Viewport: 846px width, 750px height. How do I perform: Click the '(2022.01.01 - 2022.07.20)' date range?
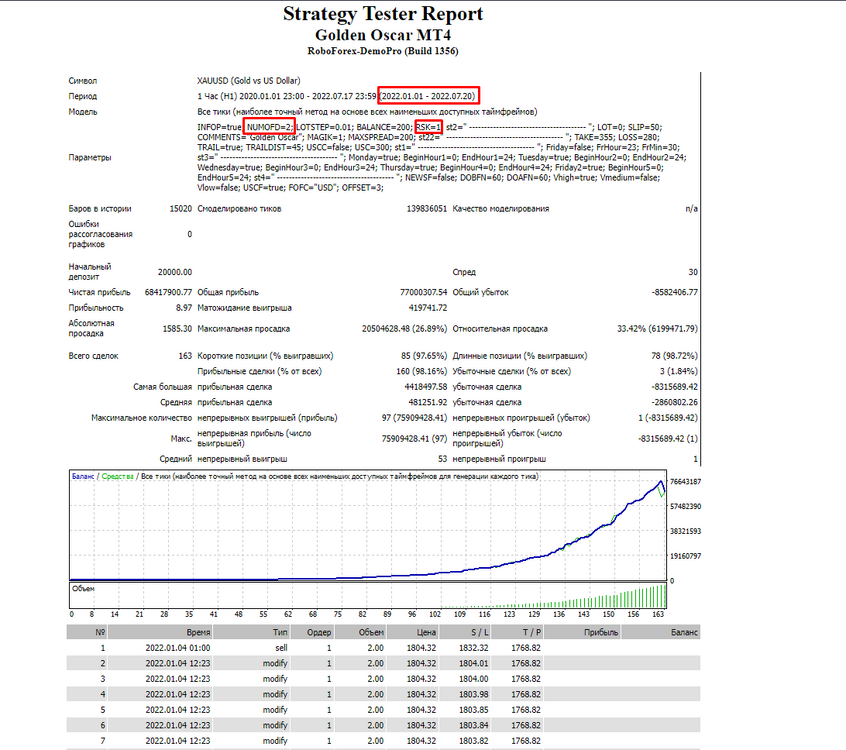428,96
